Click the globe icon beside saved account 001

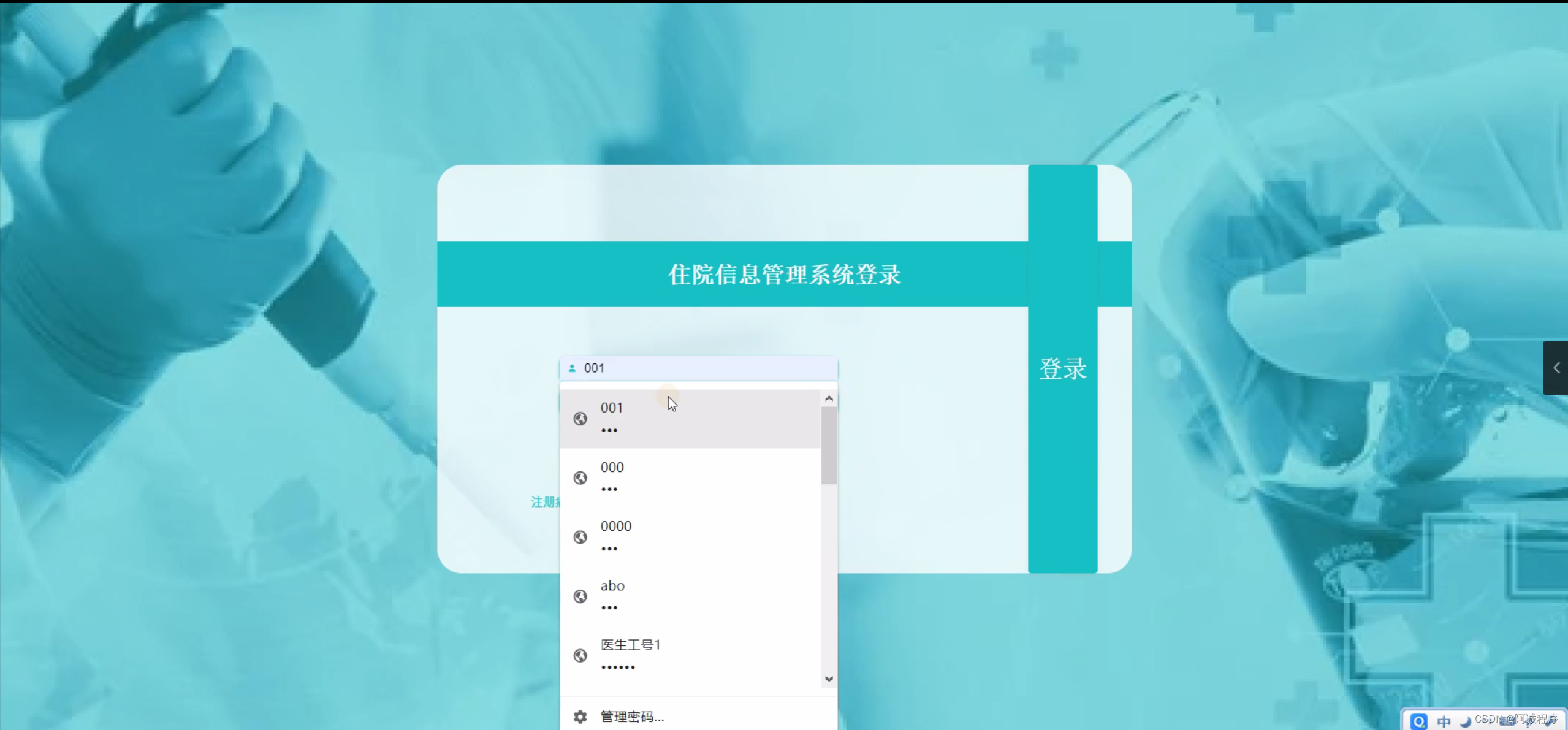click(x=580, y=419)
